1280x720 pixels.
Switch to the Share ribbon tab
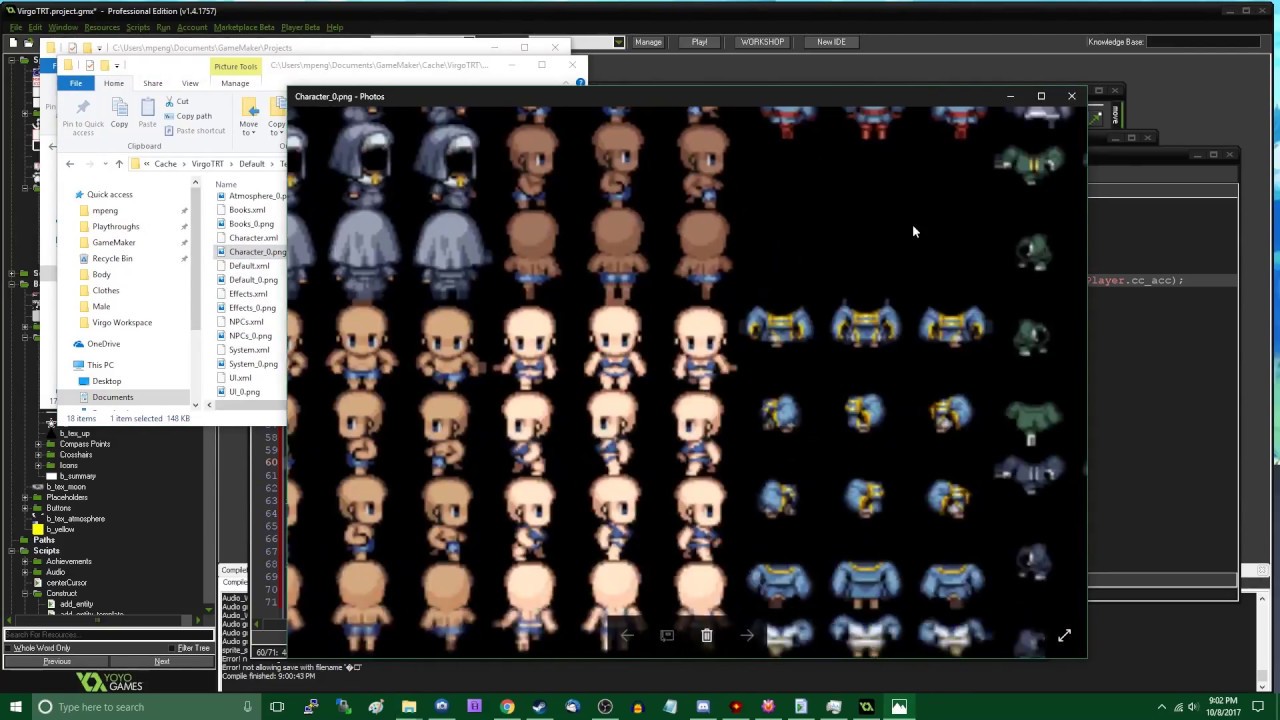[153, 83]
